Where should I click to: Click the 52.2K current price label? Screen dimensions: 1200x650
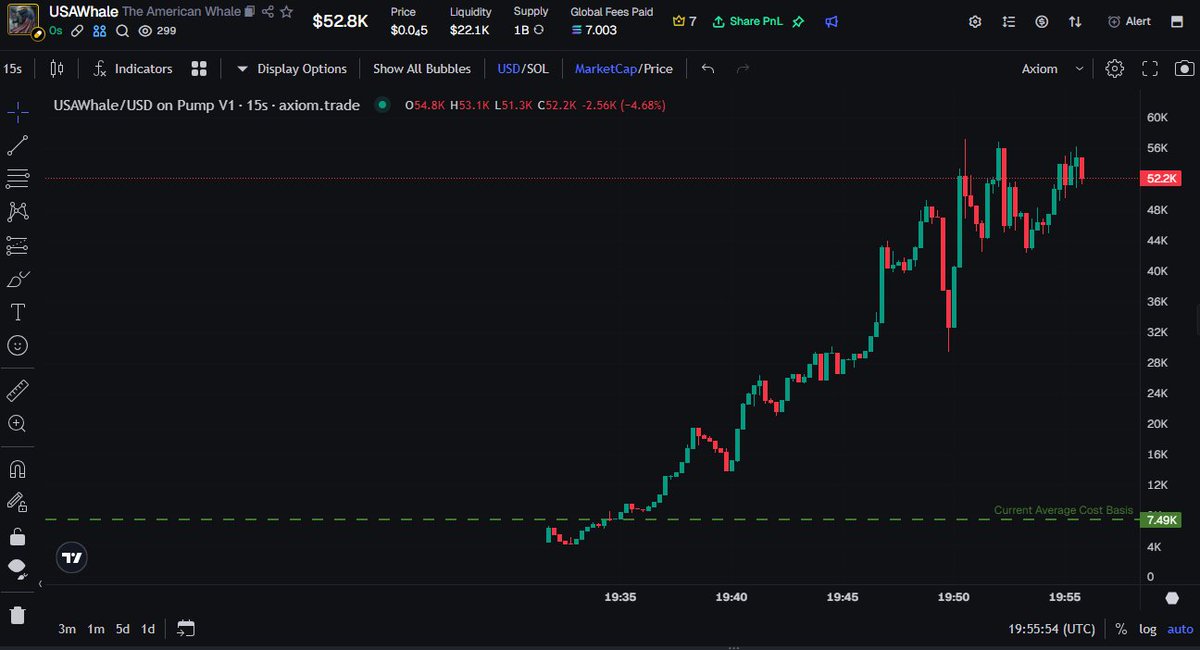click(1161, 178)
